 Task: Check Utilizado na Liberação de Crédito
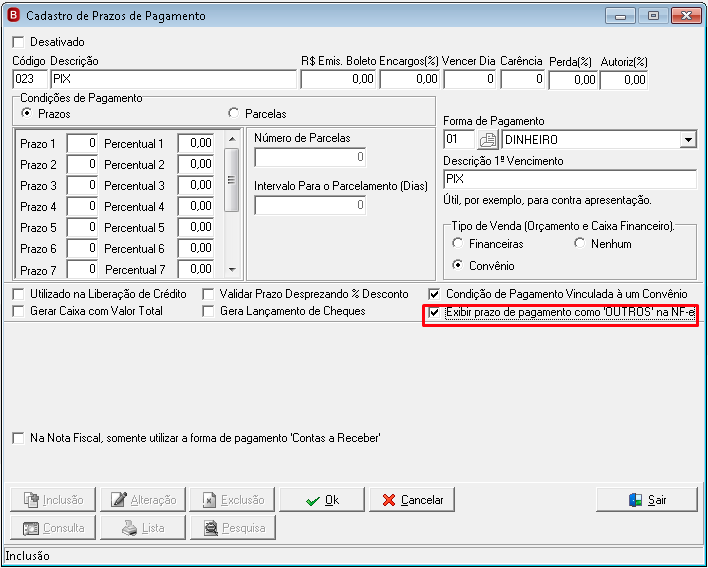coord(19,294)
